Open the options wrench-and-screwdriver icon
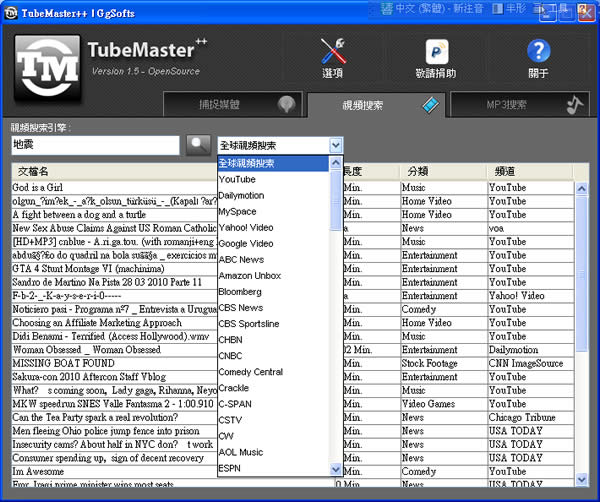 [333, 51]
